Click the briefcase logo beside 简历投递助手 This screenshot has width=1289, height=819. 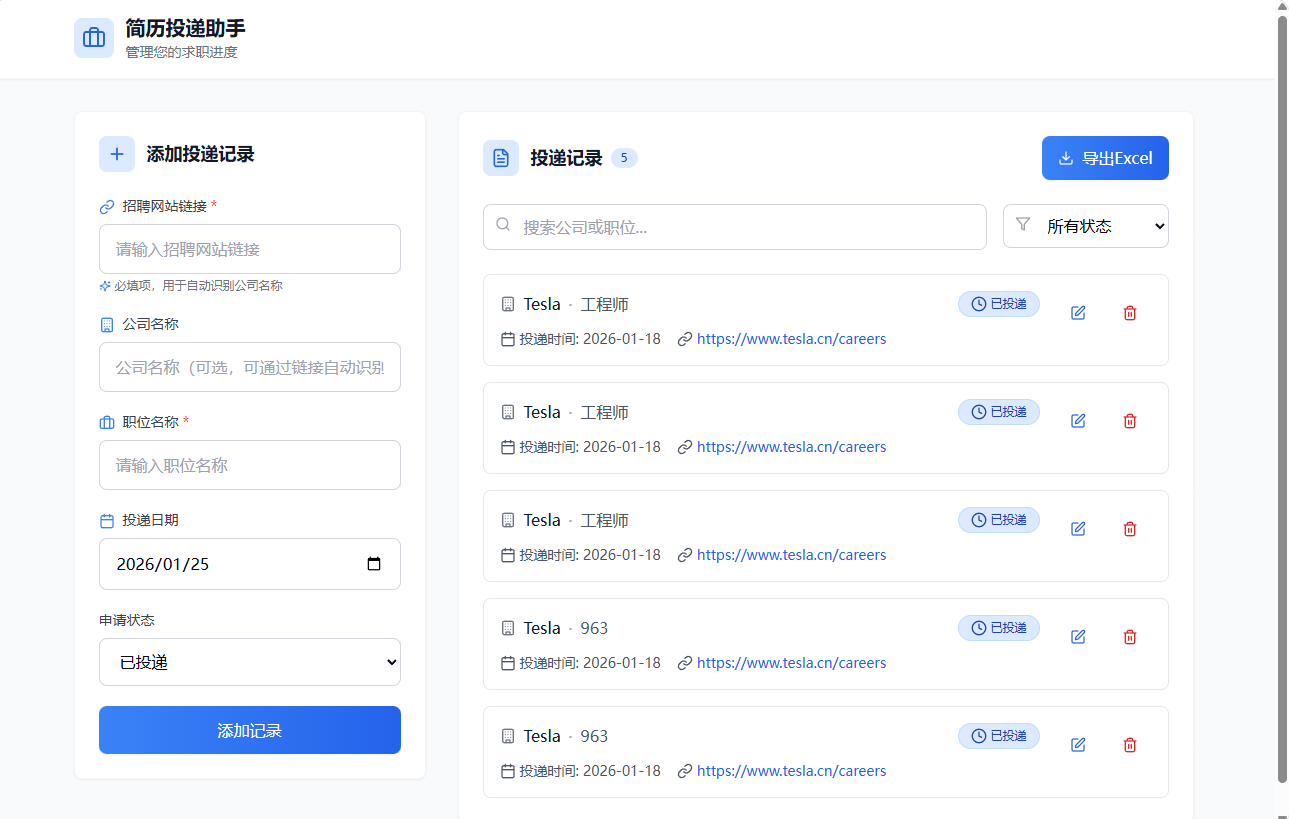(x=94, y=38)
